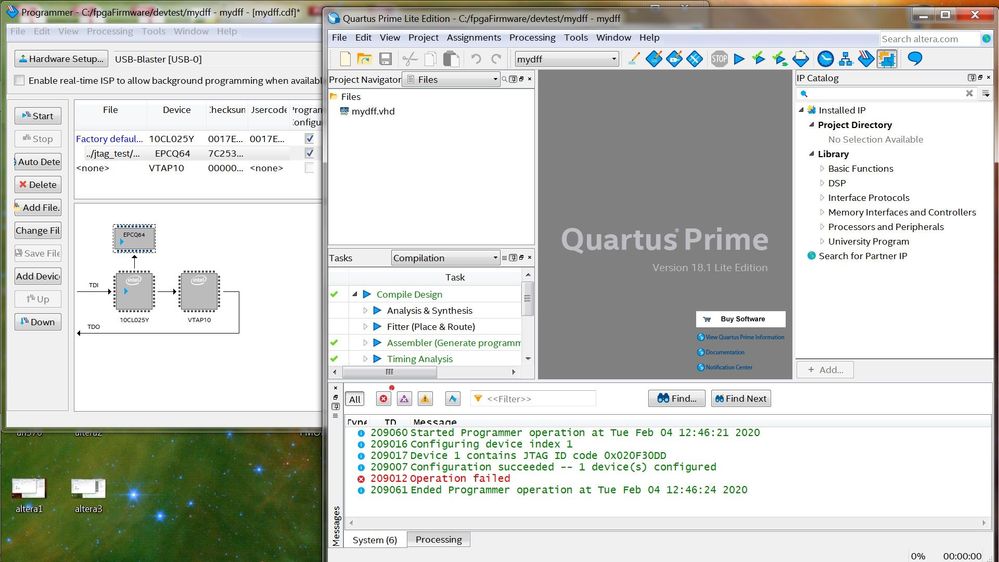Switch to the Processing messages tab

(438, 540)
